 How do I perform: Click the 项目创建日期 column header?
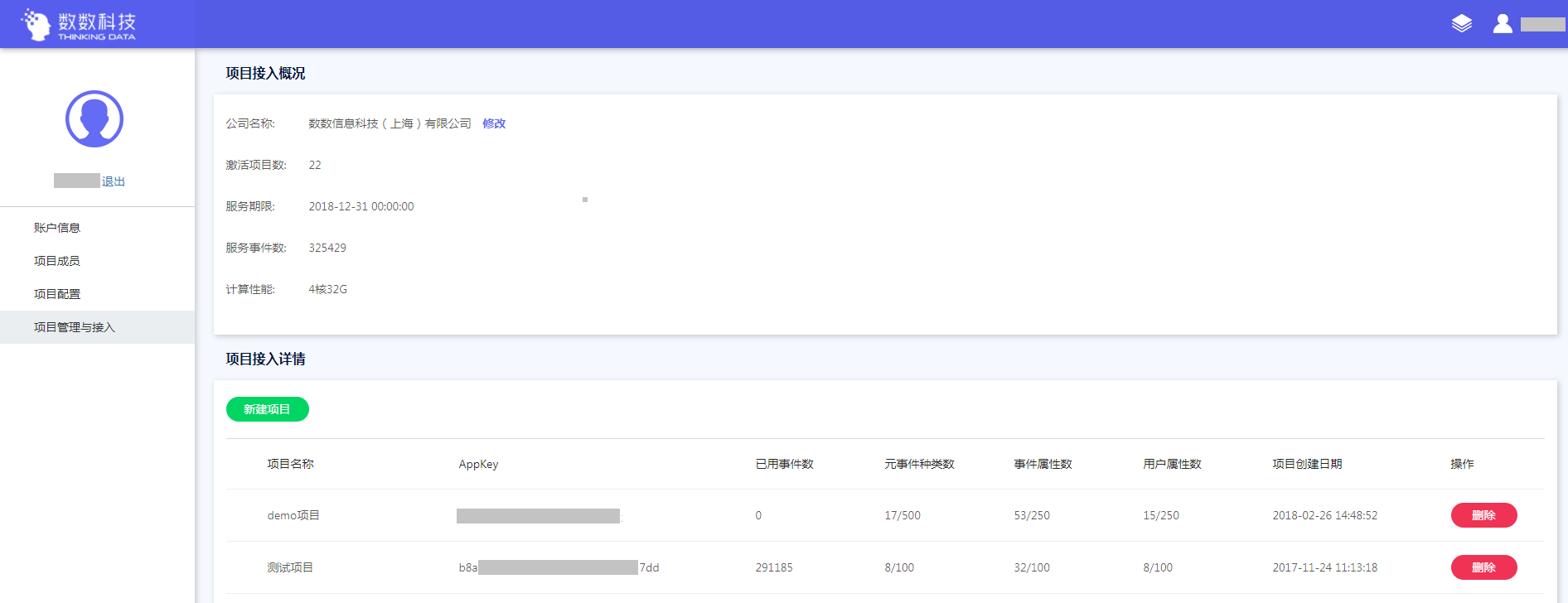pos(1307,464)
